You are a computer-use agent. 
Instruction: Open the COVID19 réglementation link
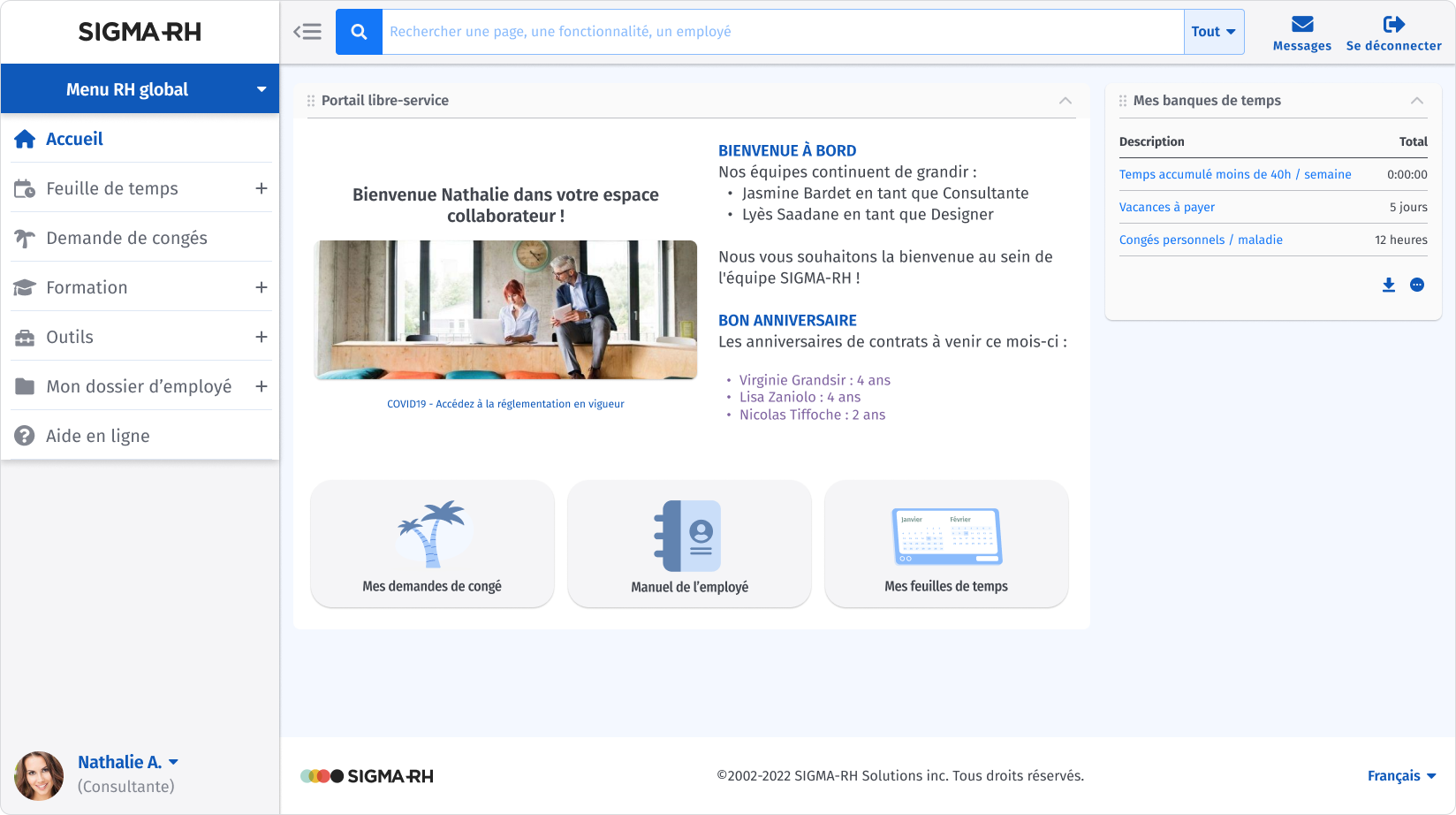pyautogui.click(x=504, y=404)
